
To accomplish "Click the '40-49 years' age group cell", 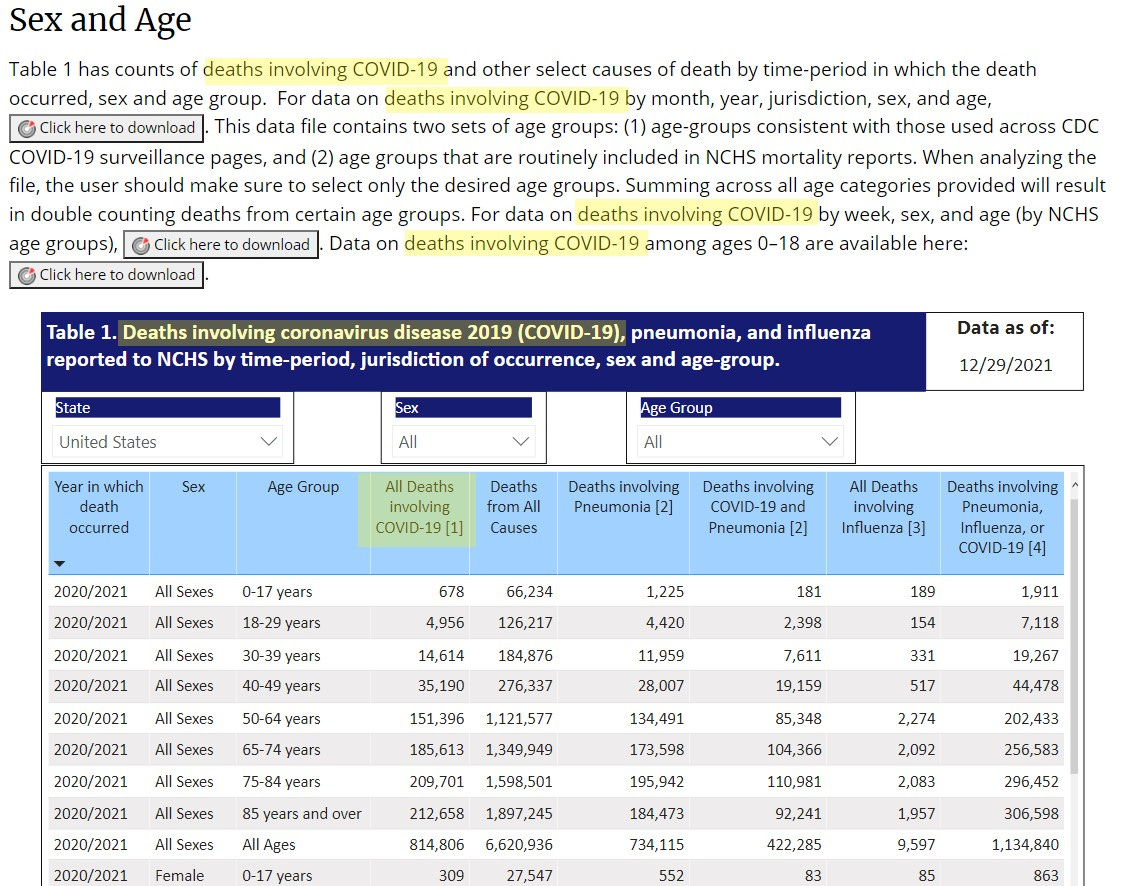I will tap(281, 686).
